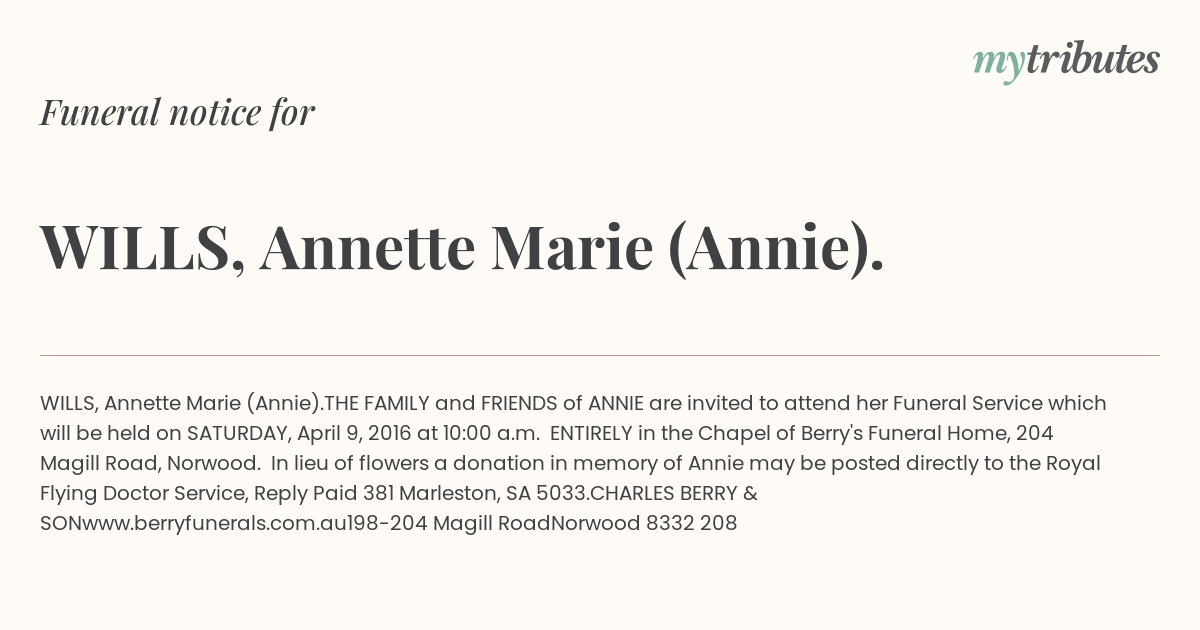The height and width of the screenshot is (630, 1200).
Task: Click the 'Flying Doctor Service' text
Action: pyautogui.click(x=144, y=493)
